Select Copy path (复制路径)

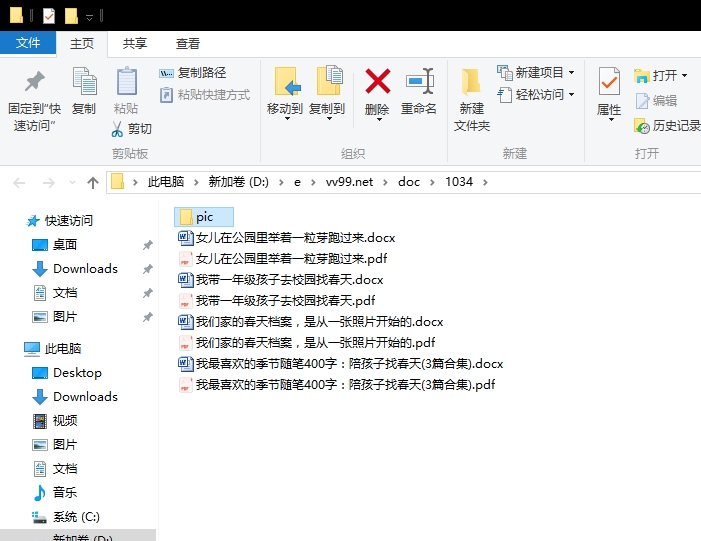(x=193, y=72)
